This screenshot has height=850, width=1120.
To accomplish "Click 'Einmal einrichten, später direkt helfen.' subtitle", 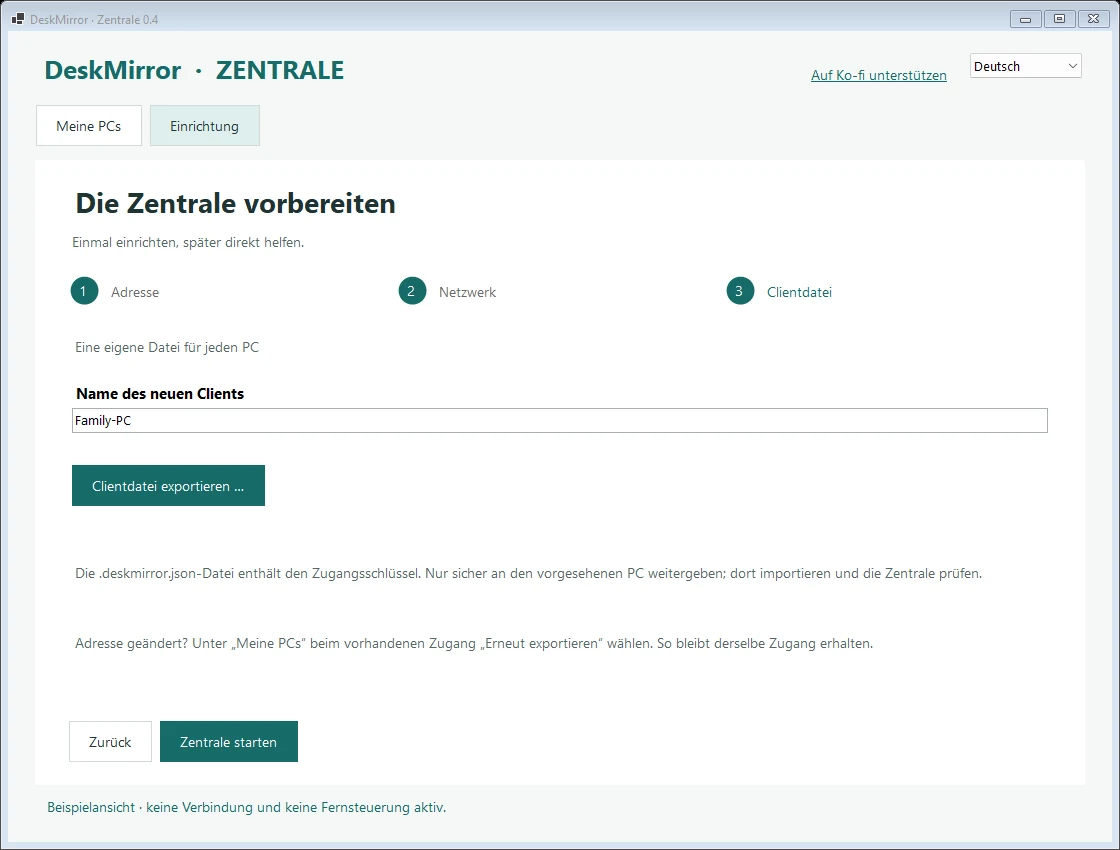I will tap(188, 242).
